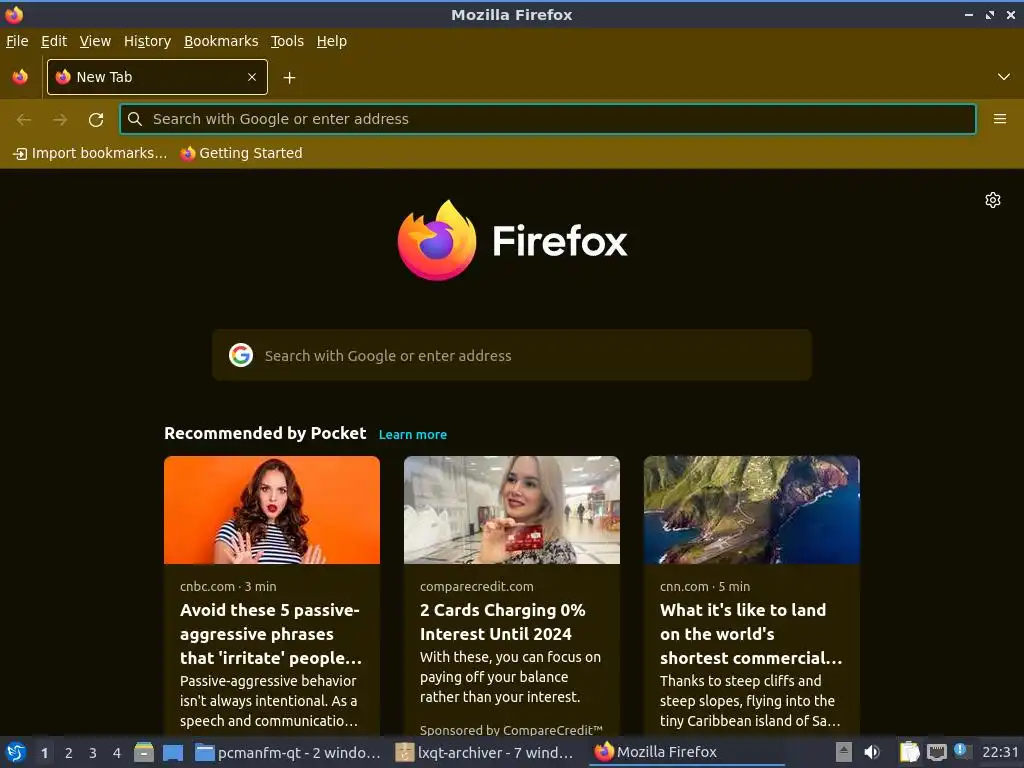Open the Edit menu

coord(54,41)
